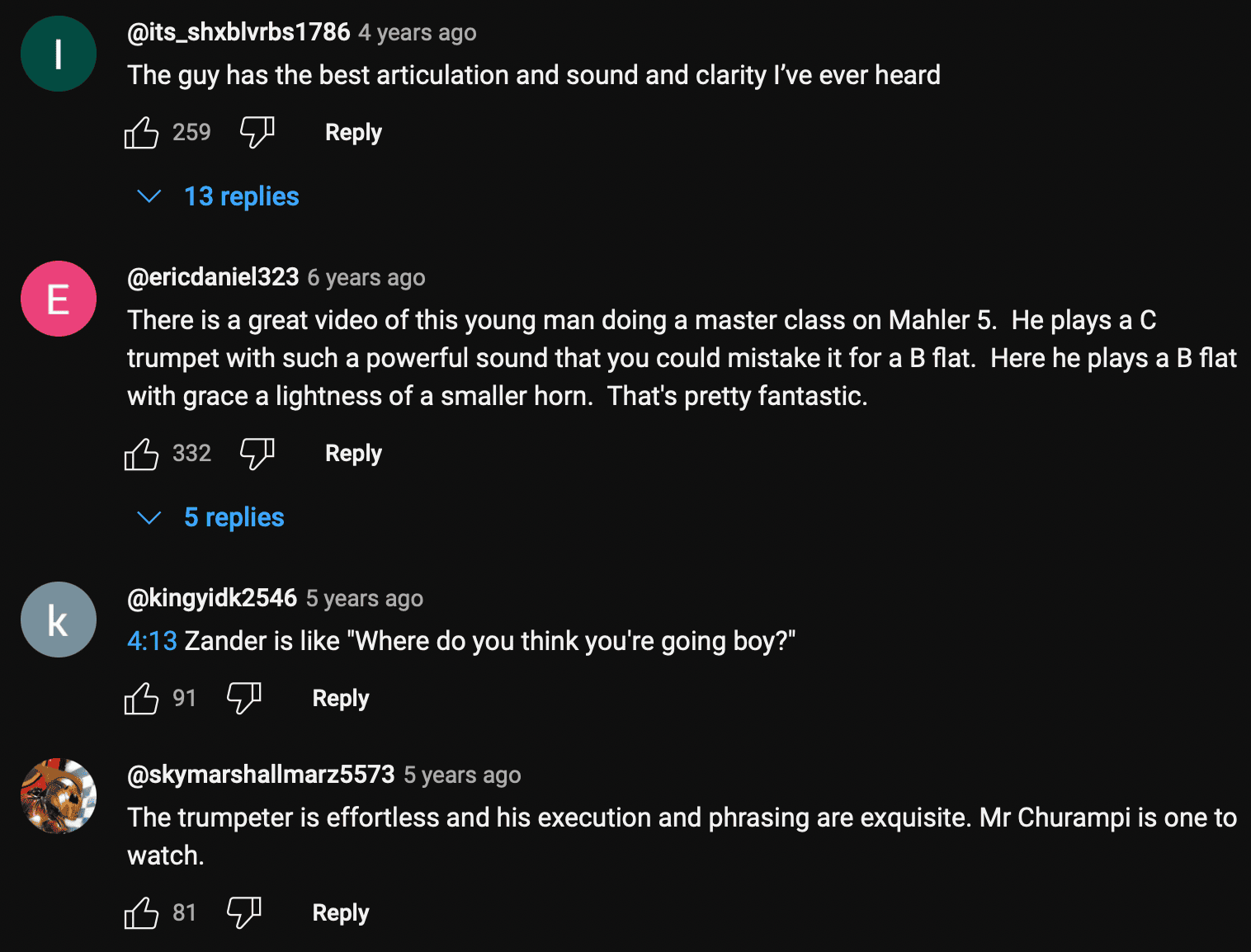The height and width of the screenshot is (952, 1251).
Task: Reply to @skymarshallmarz5573's comment
Action: [x=340, y=912]
